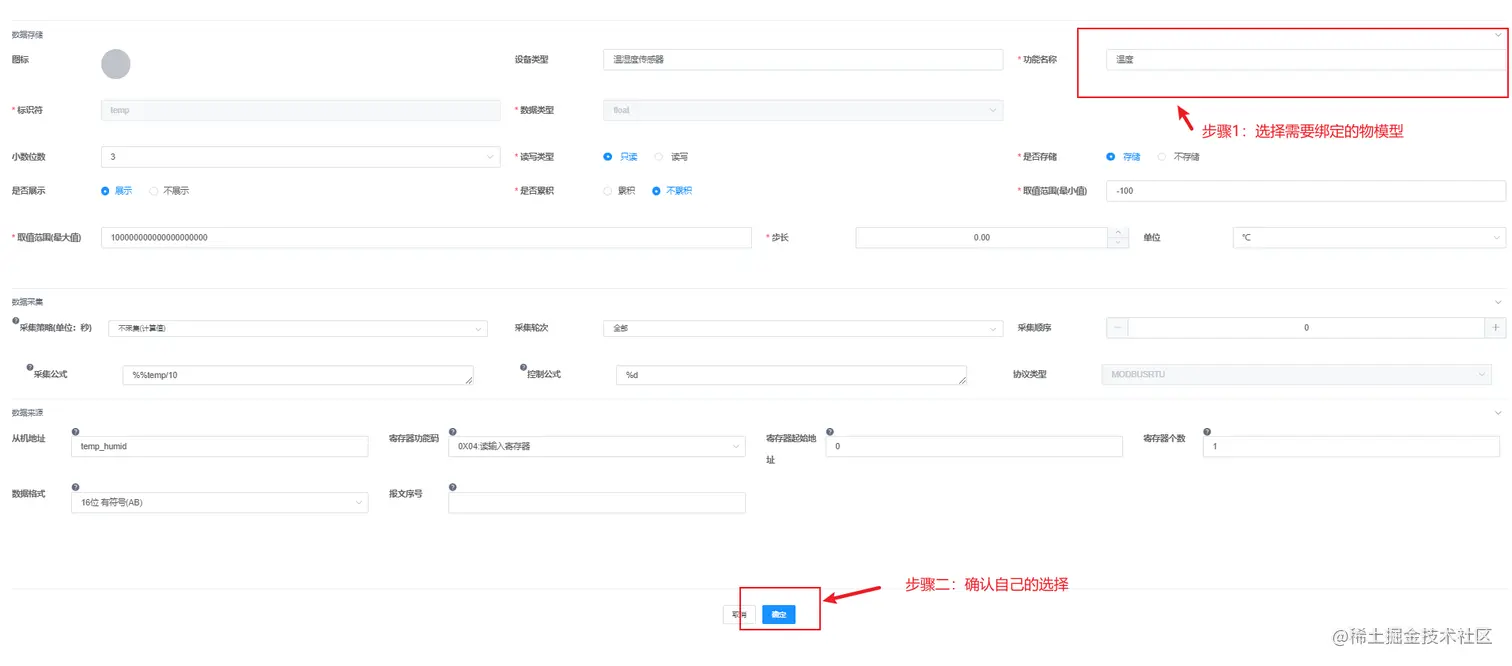Collapse the 数据来源 section chevron

(x=1498, y=412)
